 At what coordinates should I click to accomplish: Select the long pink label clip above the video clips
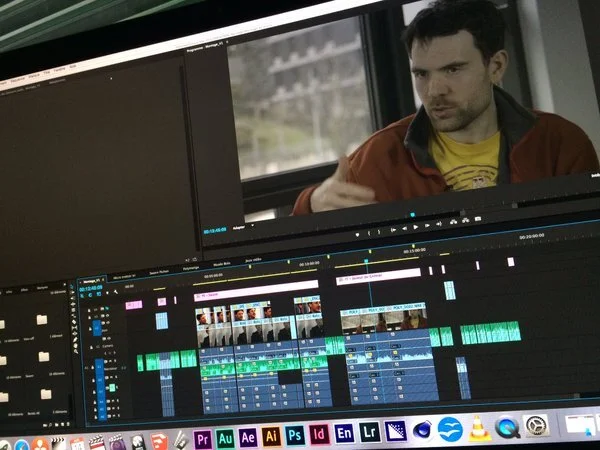(256, 290)
